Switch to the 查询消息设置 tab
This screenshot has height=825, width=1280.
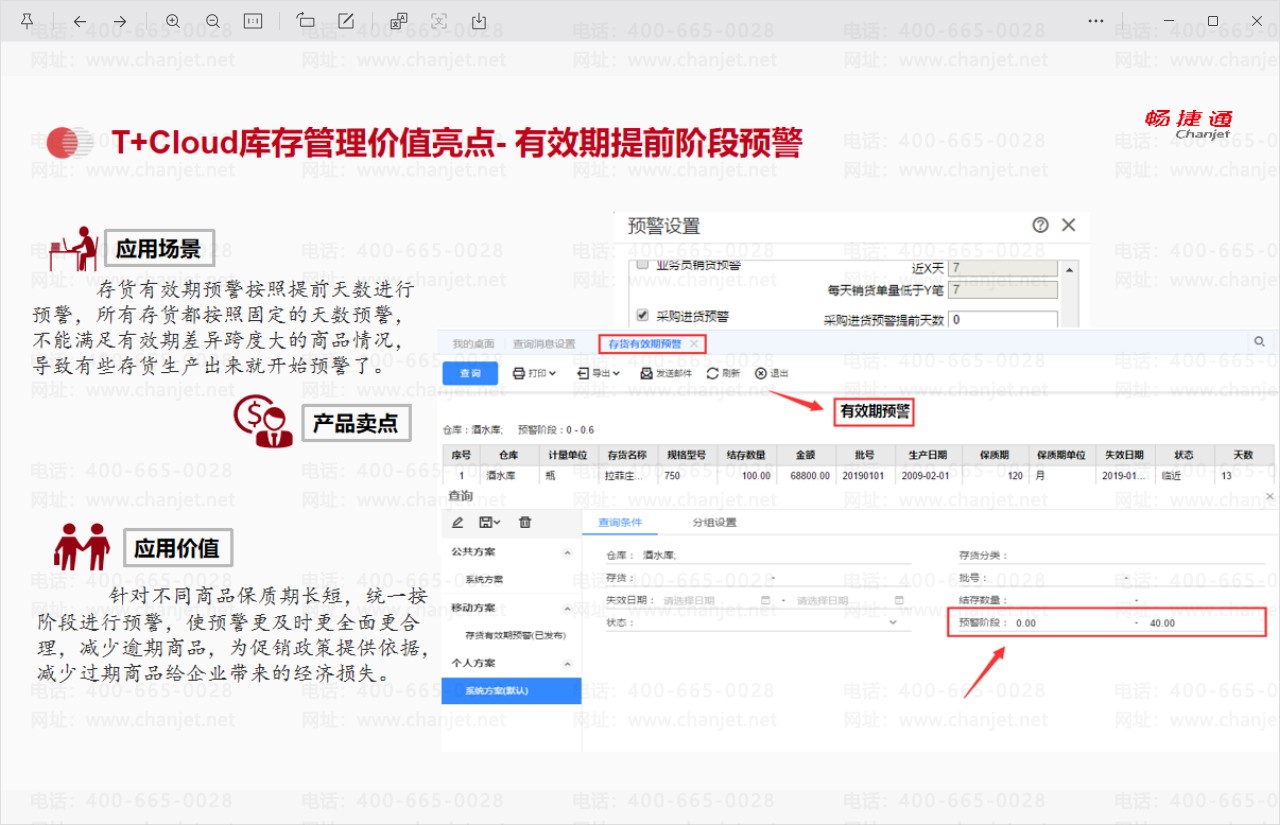(x=544, y=344)
